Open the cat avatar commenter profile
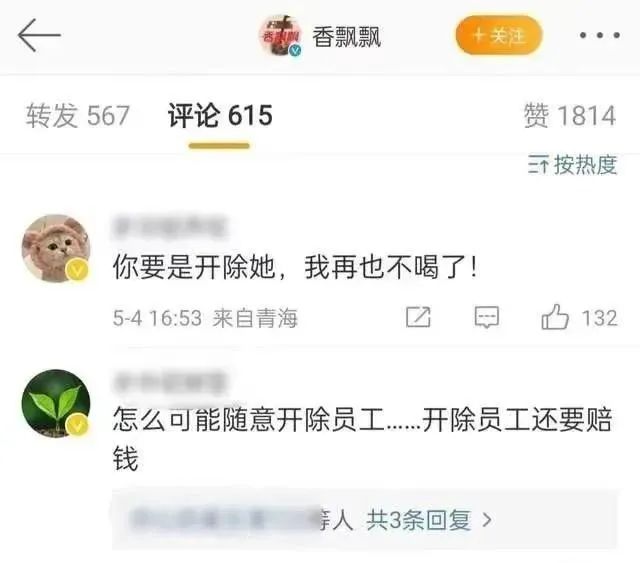The image size is (640, 563). click(x=56, y=248)
